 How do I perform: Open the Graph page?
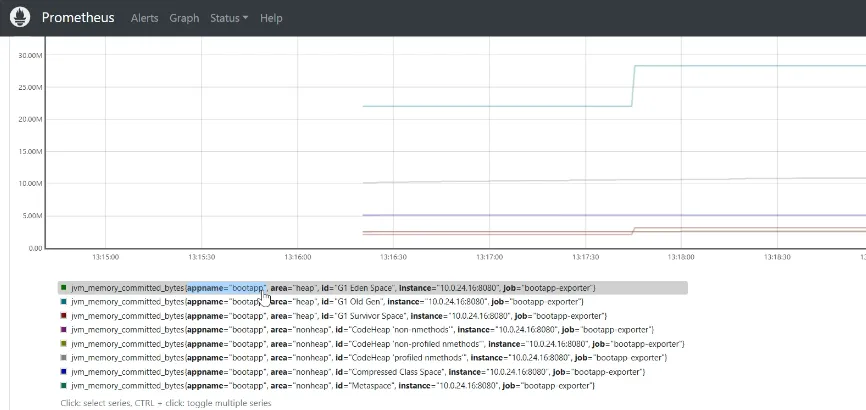coord(184,18)
